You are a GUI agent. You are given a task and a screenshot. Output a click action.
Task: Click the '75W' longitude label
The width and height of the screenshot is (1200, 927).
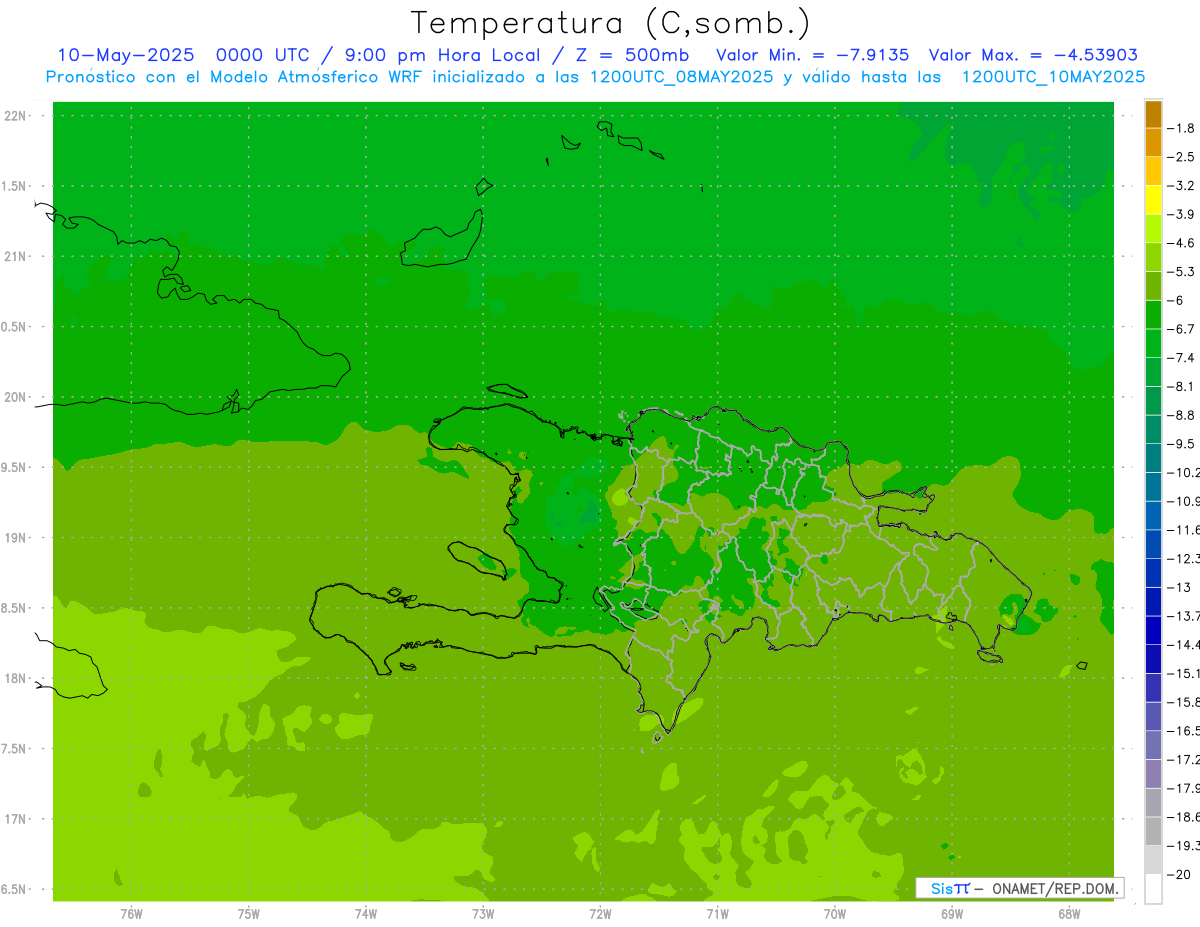pyautogui.click(x=249, y=913)
